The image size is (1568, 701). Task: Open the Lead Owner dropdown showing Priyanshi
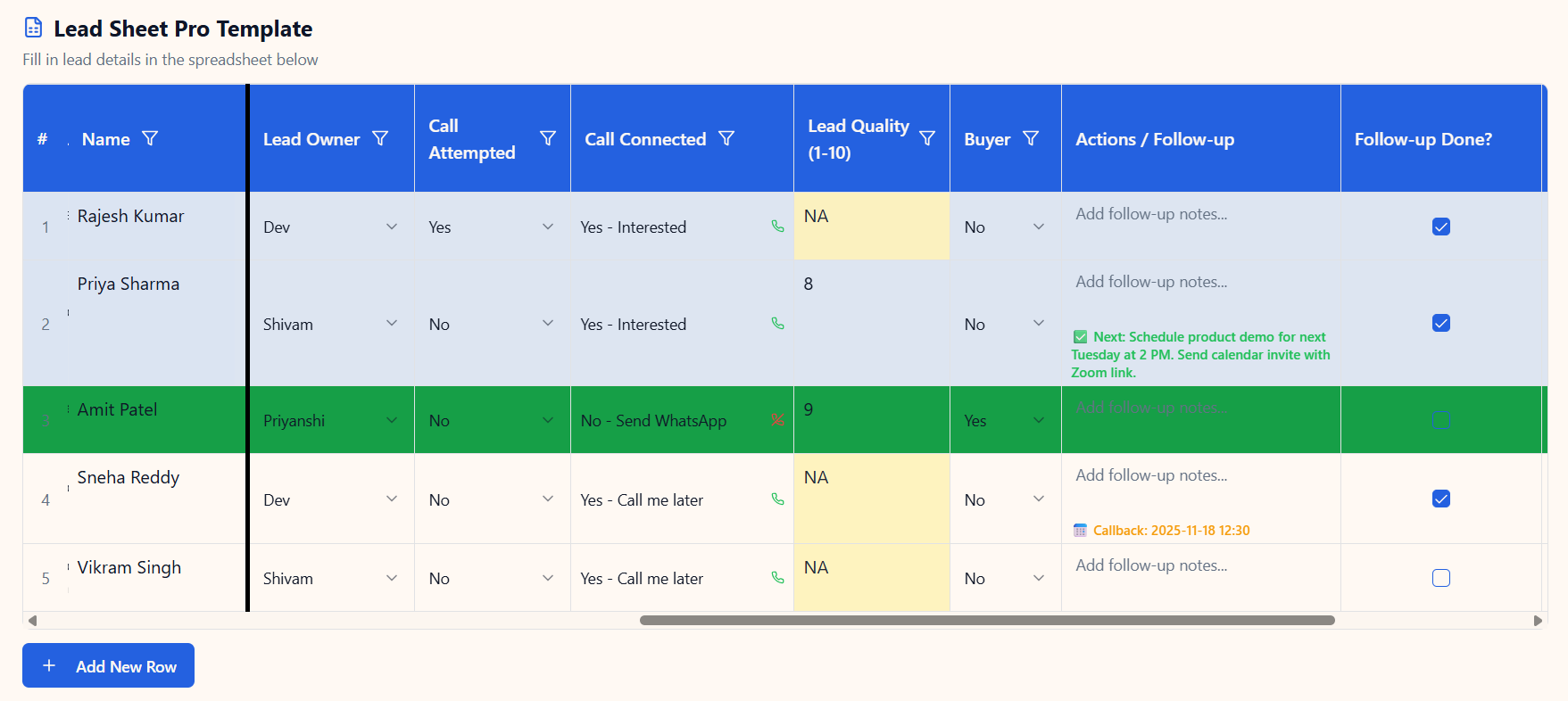pyautogui.click(x=330, y=420)
